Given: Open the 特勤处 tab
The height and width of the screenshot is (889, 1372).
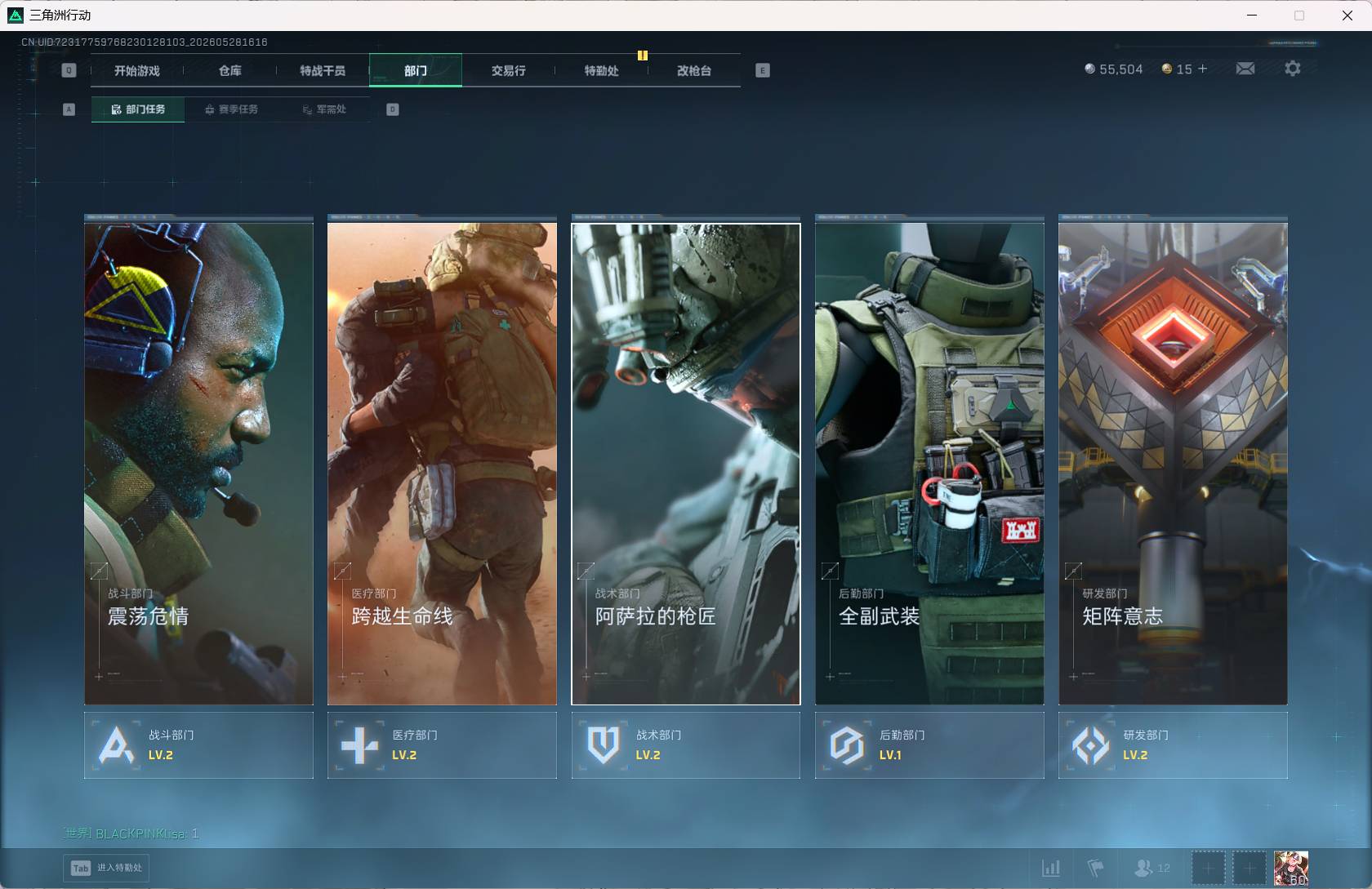Looking at the screenshot, I should pyautogui.click(x=601, y=71).
